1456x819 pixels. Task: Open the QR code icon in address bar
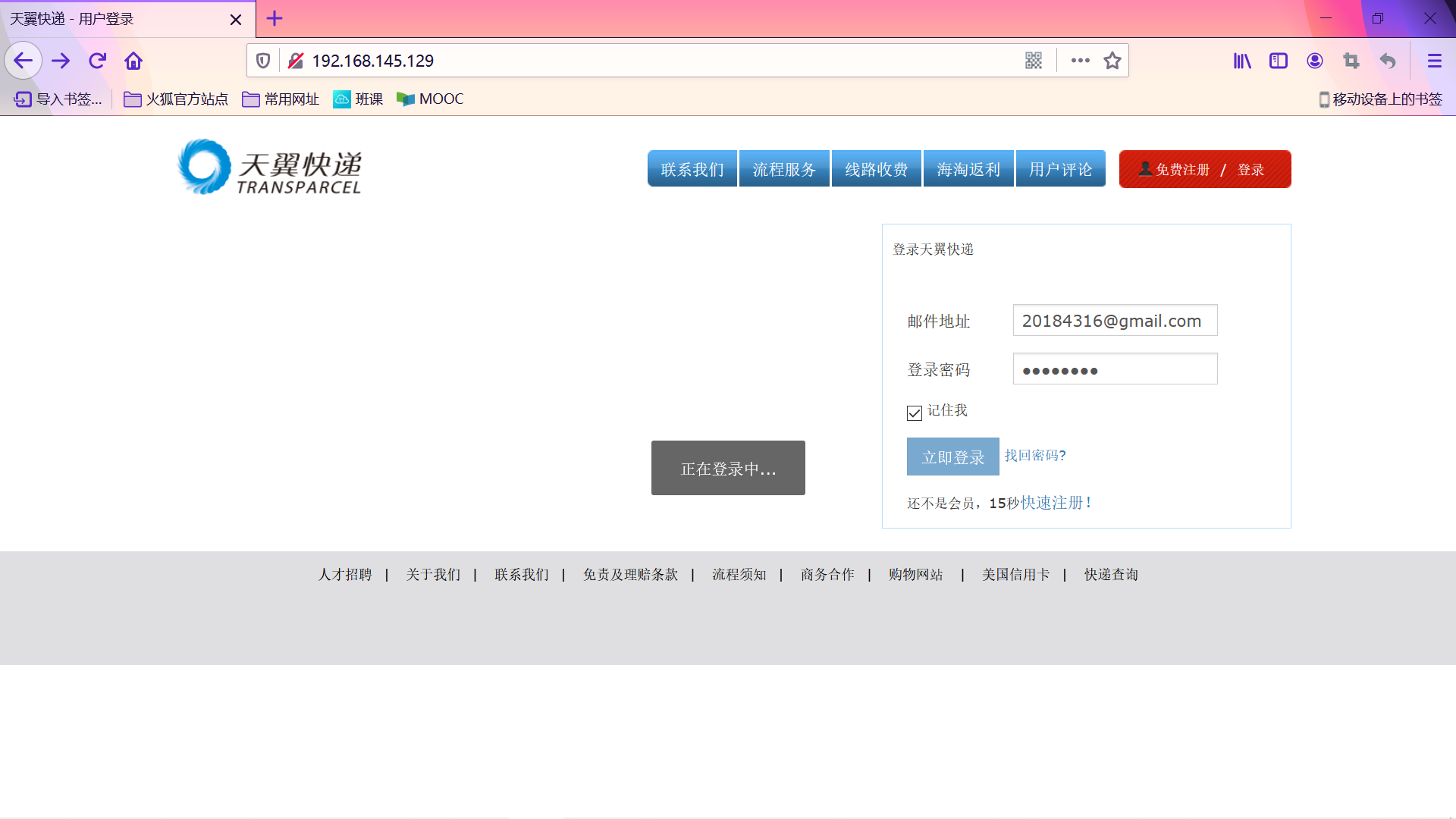1034,61
